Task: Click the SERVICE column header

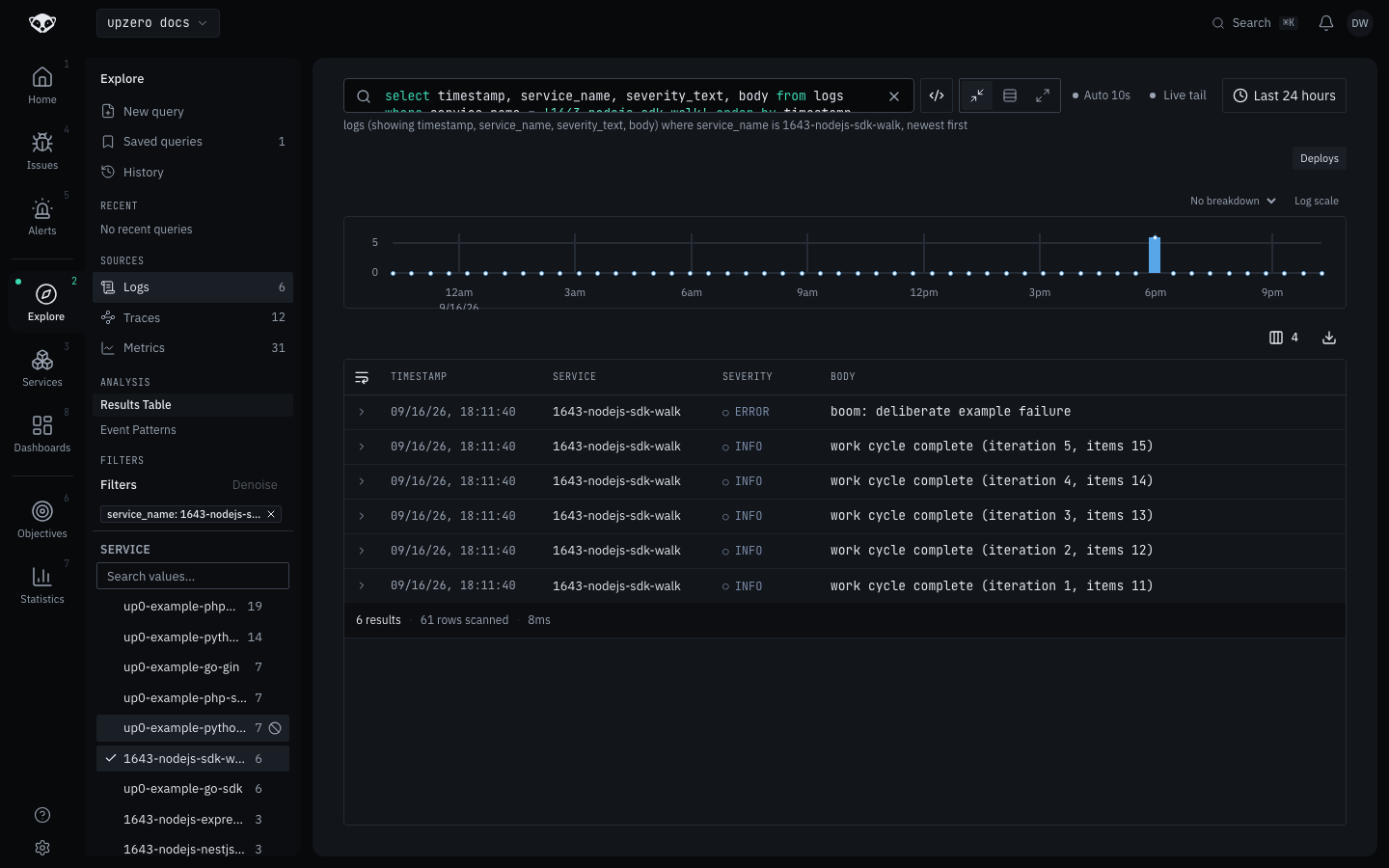Action: coord(575,377)
